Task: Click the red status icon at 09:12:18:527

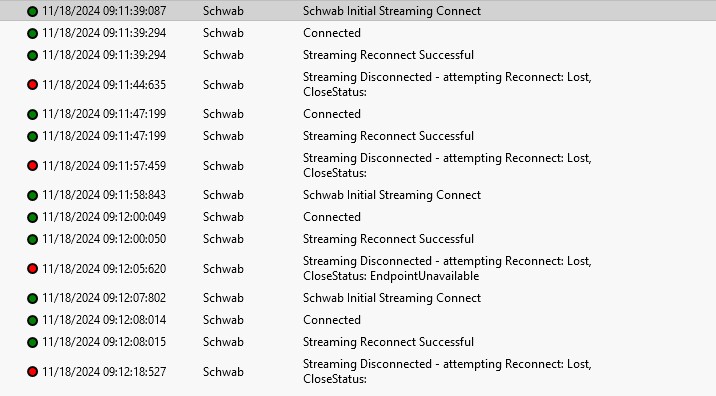Action: pos(32,372)
